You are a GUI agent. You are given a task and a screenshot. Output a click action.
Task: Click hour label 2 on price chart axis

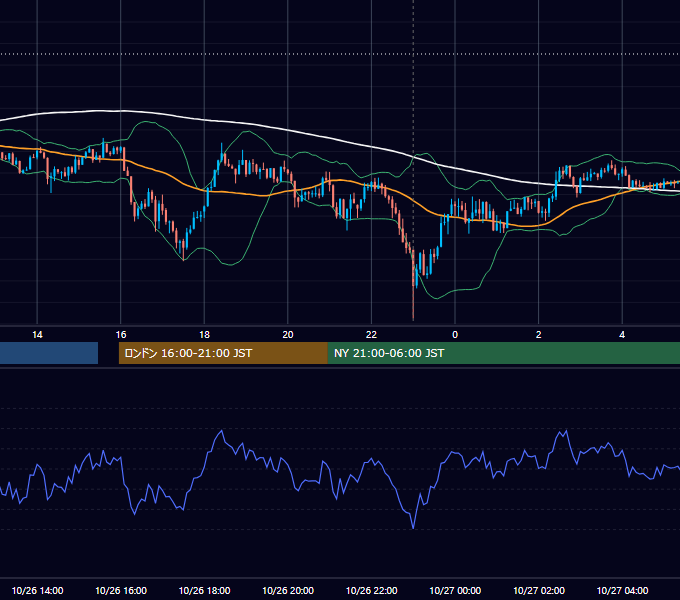tap(539, 335)
